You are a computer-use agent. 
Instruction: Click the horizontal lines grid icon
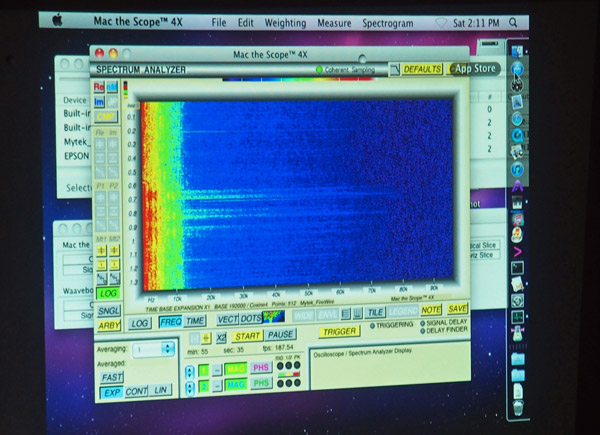click(345, 314)
